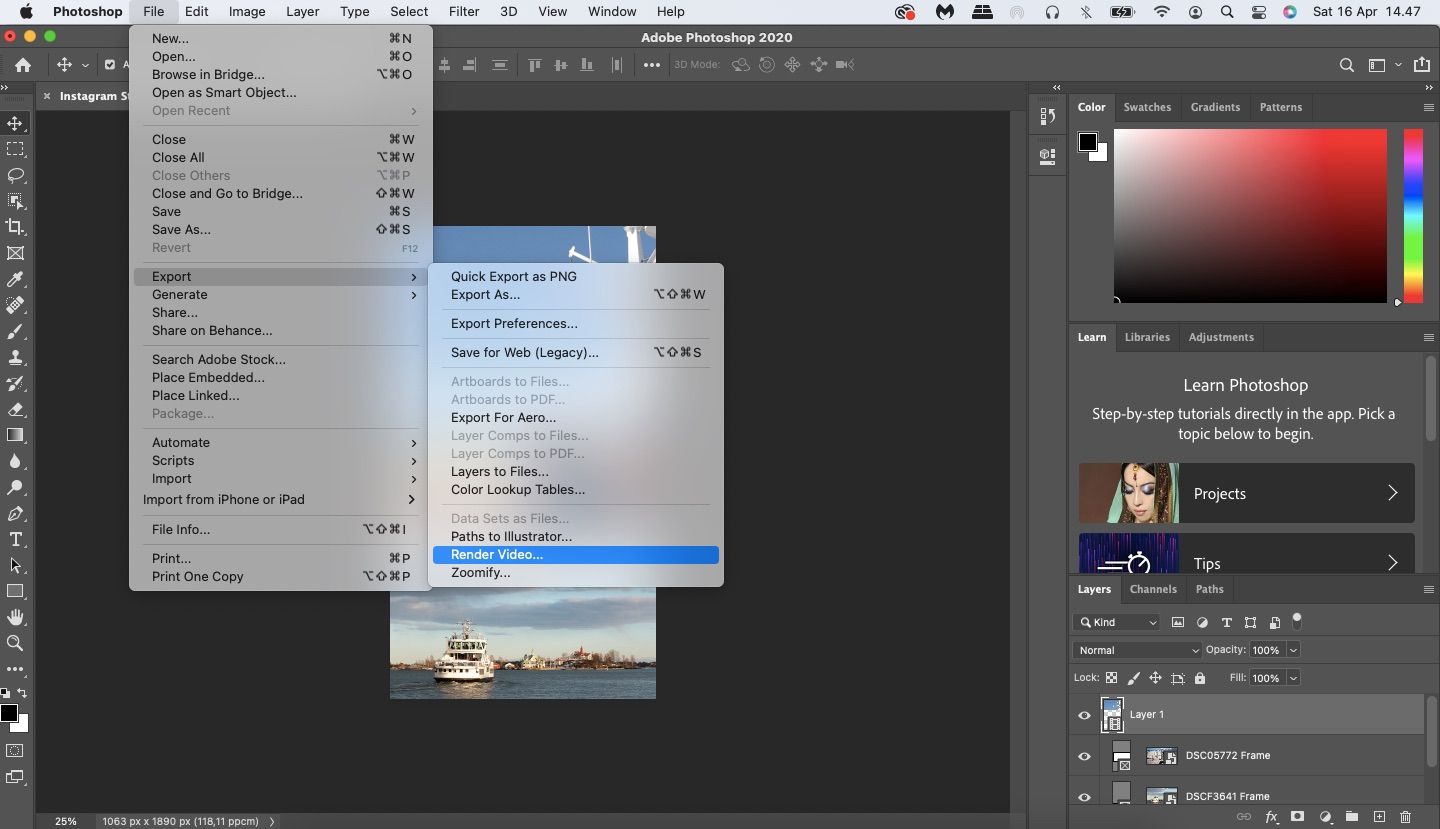Open the blending mode dropdown showing Normal
The image size is (1440, 829).
tap(1137, 650)
